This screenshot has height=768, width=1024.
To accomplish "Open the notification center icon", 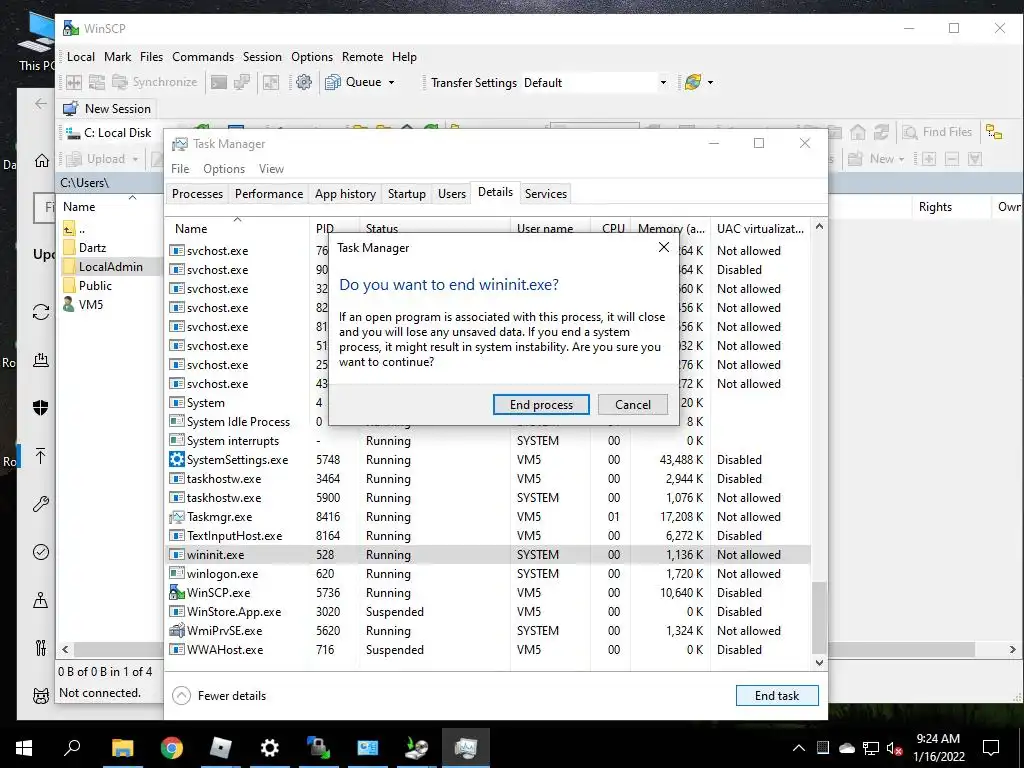I will [991, 748].
